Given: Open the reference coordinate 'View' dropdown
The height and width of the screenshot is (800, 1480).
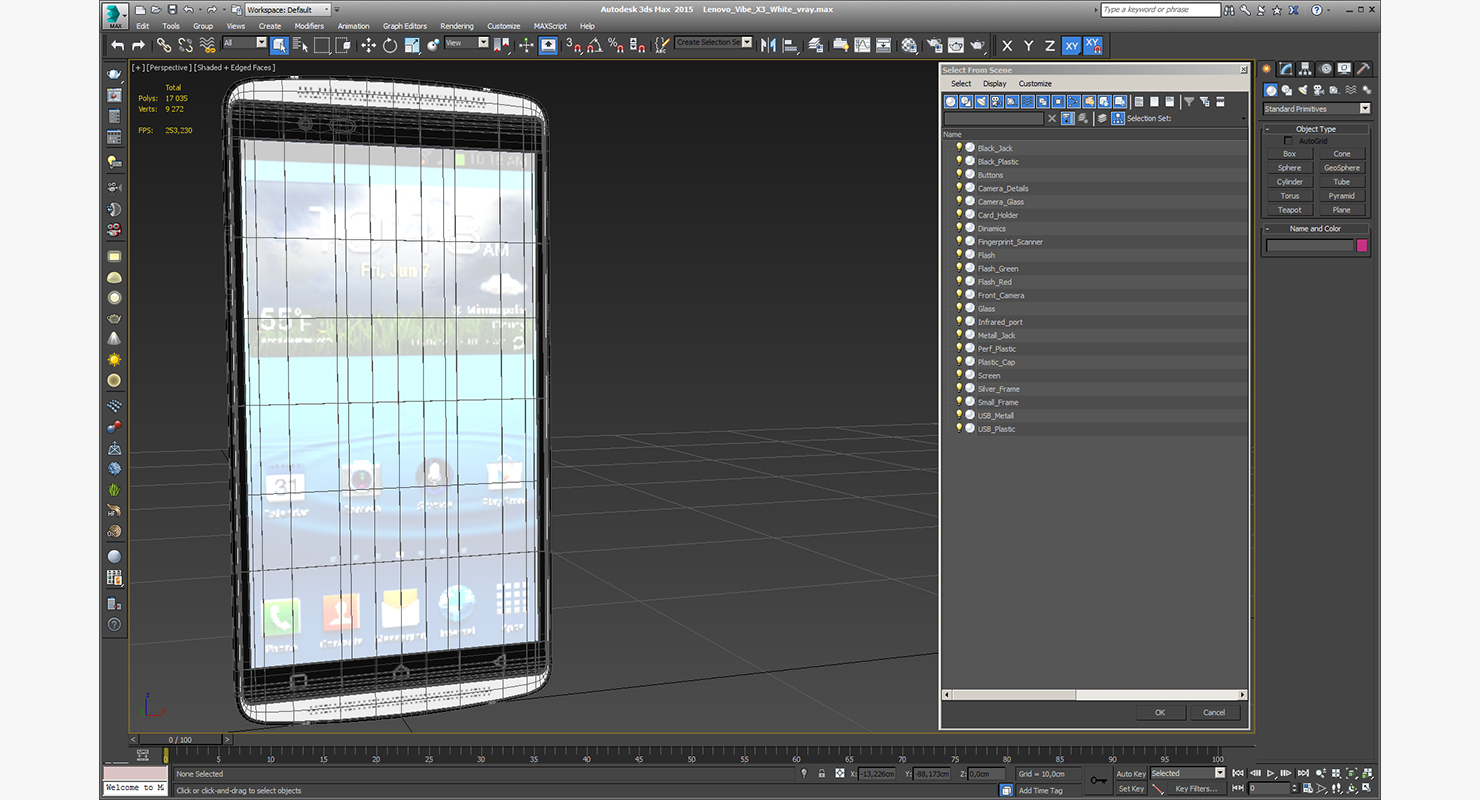Looking at the screenshot, I should click(467, 43).
